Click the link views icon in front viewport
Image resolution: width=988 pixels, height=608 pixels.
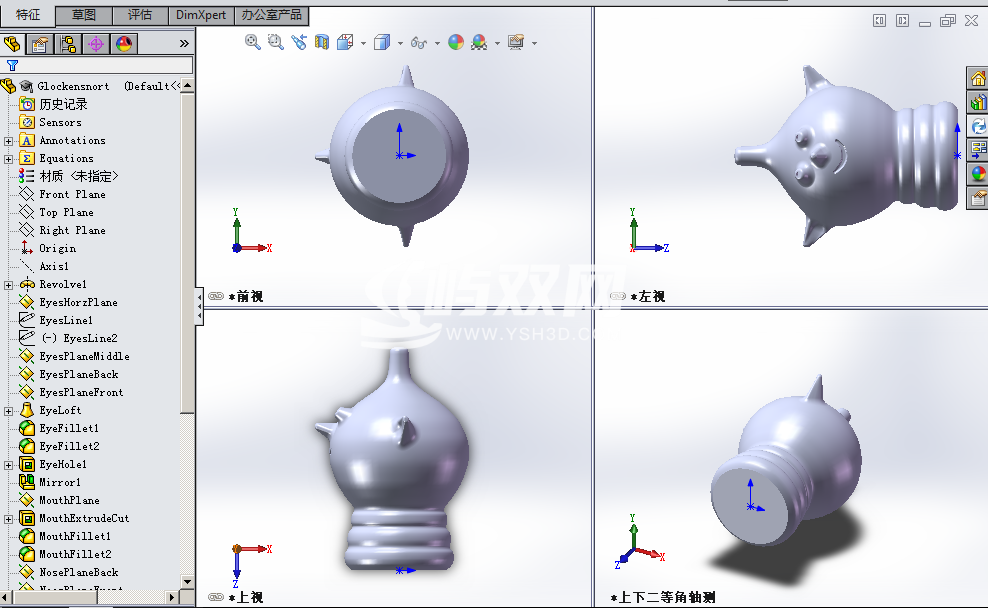point(216,296)
